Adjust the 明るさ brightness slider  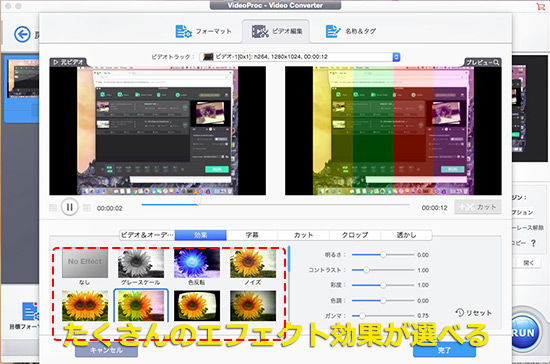[x=383, y=255]
